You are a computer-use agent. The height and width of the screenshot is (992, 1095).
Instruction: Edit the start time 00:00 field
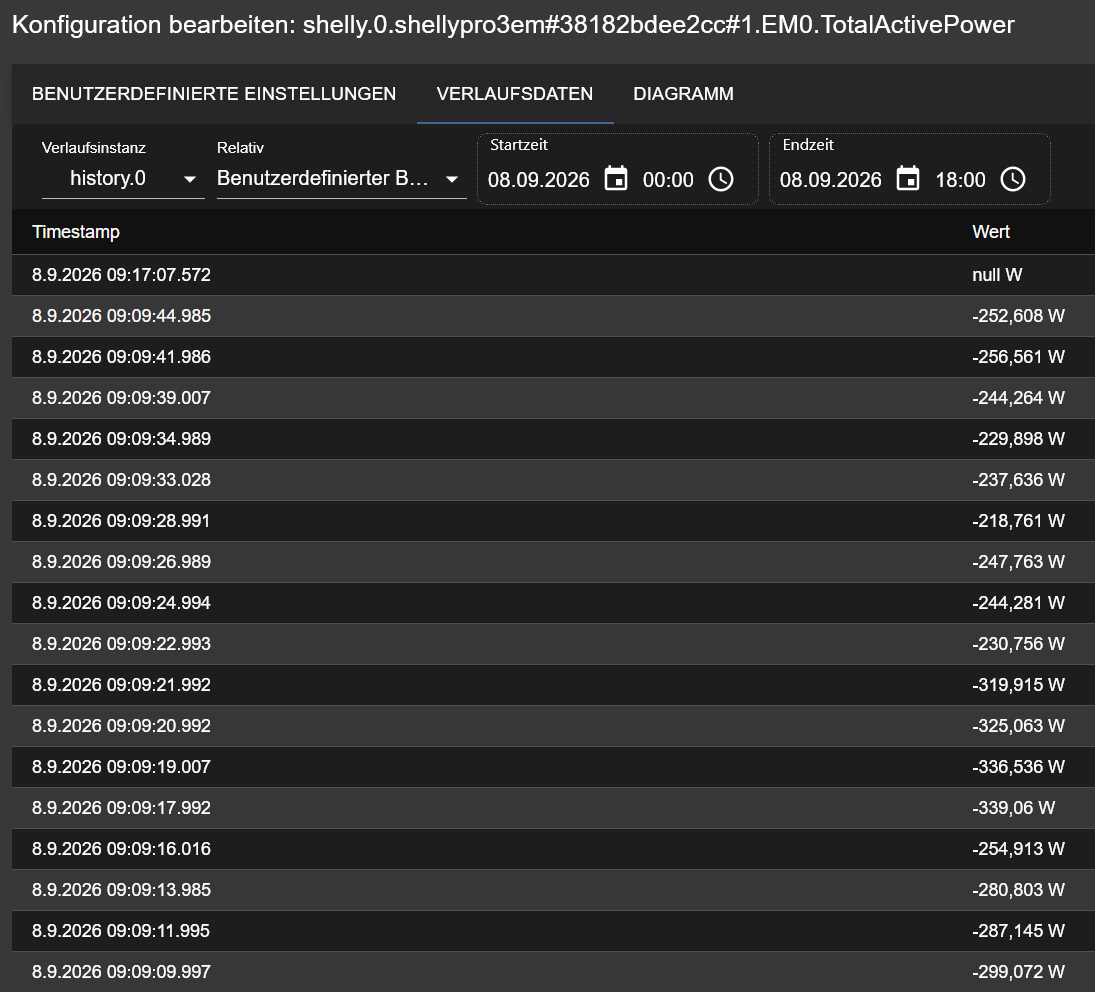[668, 180]
